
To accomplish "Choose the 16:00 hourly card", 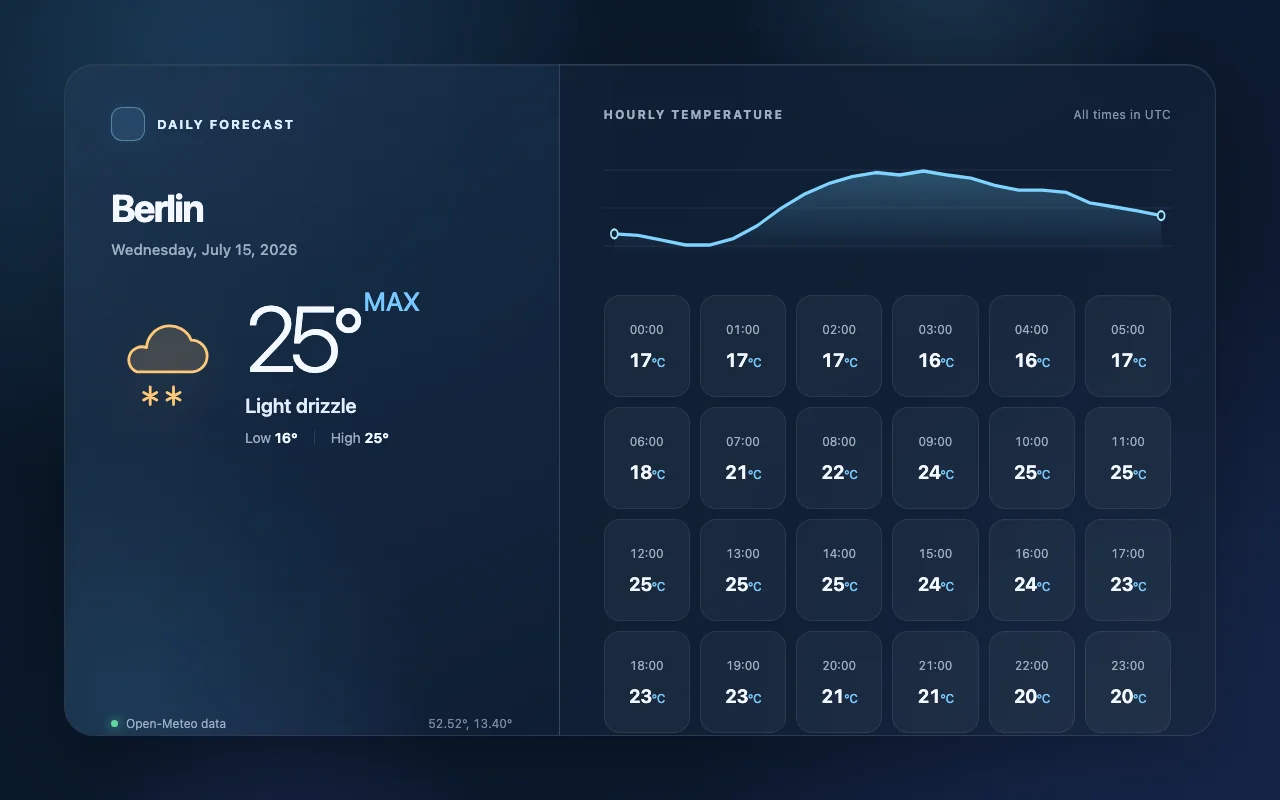I will (x=1032, y=570).
